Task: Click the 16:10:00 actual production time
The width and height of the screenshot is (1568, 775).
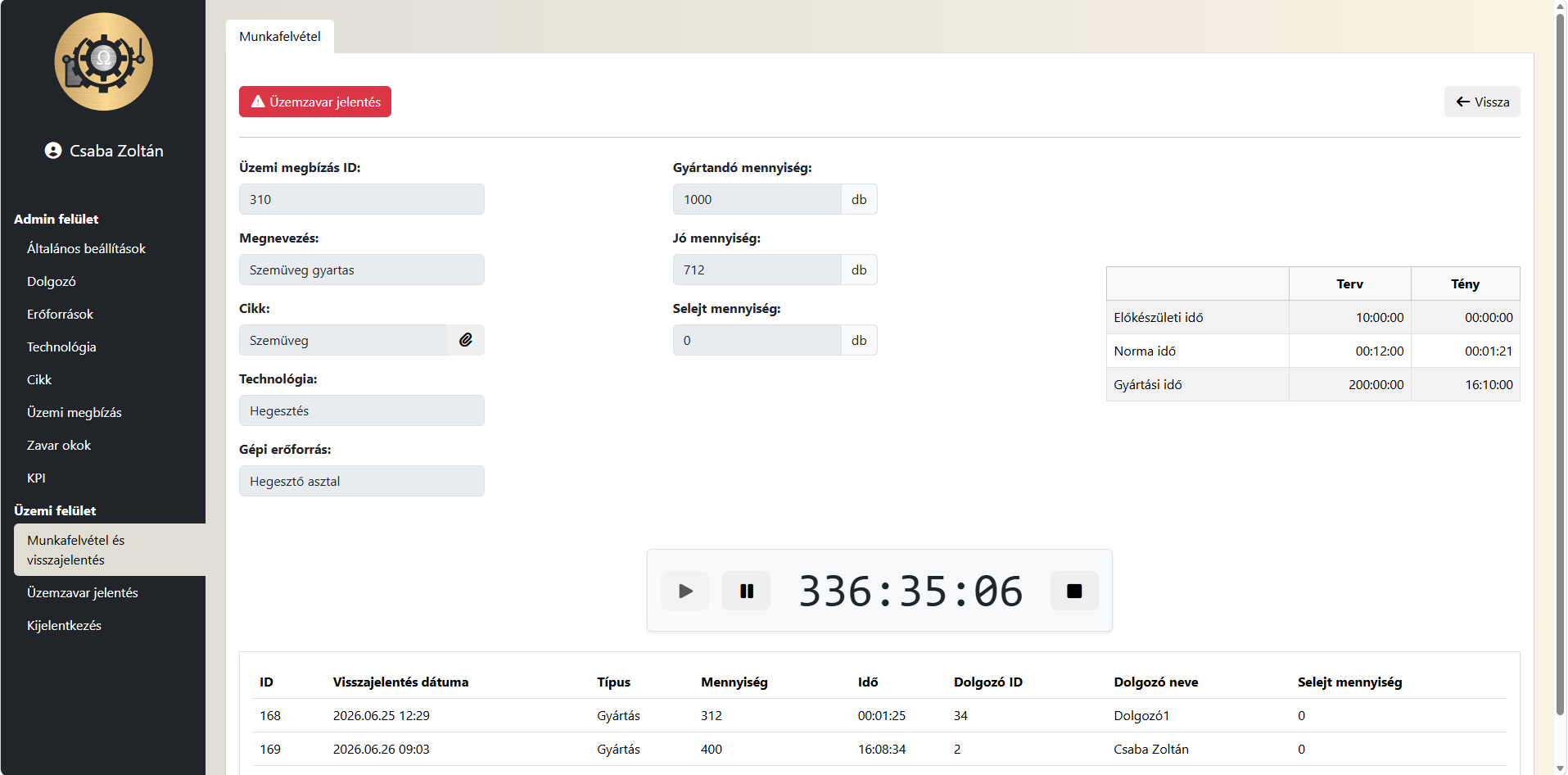Action: tap(1489, 384)
